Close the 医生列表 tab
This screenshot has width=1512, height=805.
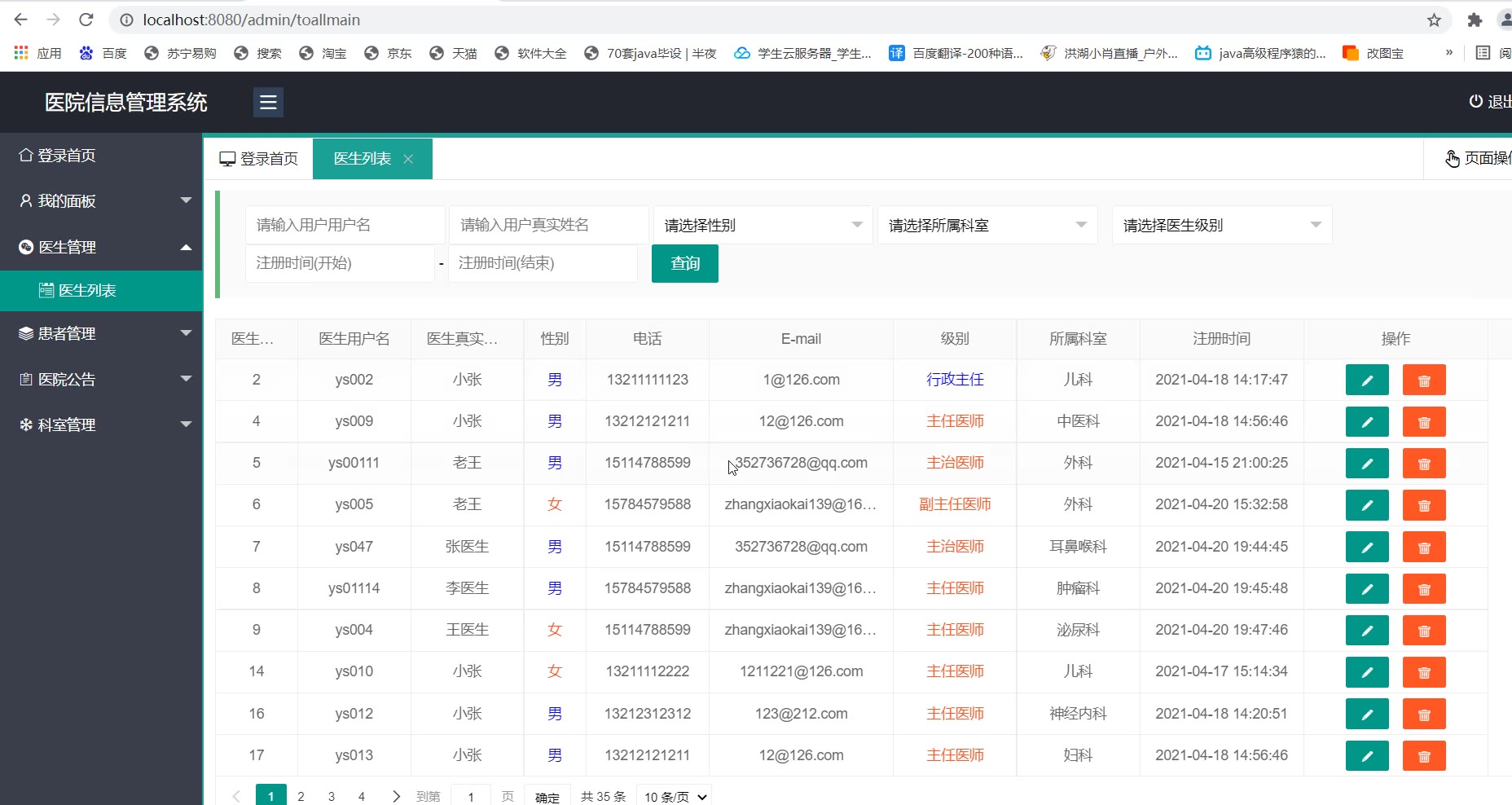tap(408, 159)
